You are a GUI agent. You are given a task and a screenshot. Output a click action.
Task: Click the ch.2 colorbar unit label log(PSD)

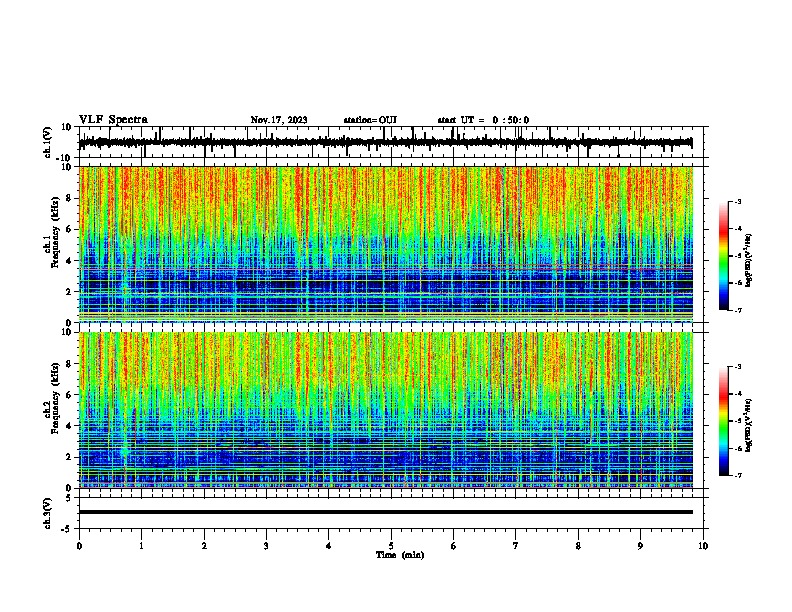coord(749,425)
